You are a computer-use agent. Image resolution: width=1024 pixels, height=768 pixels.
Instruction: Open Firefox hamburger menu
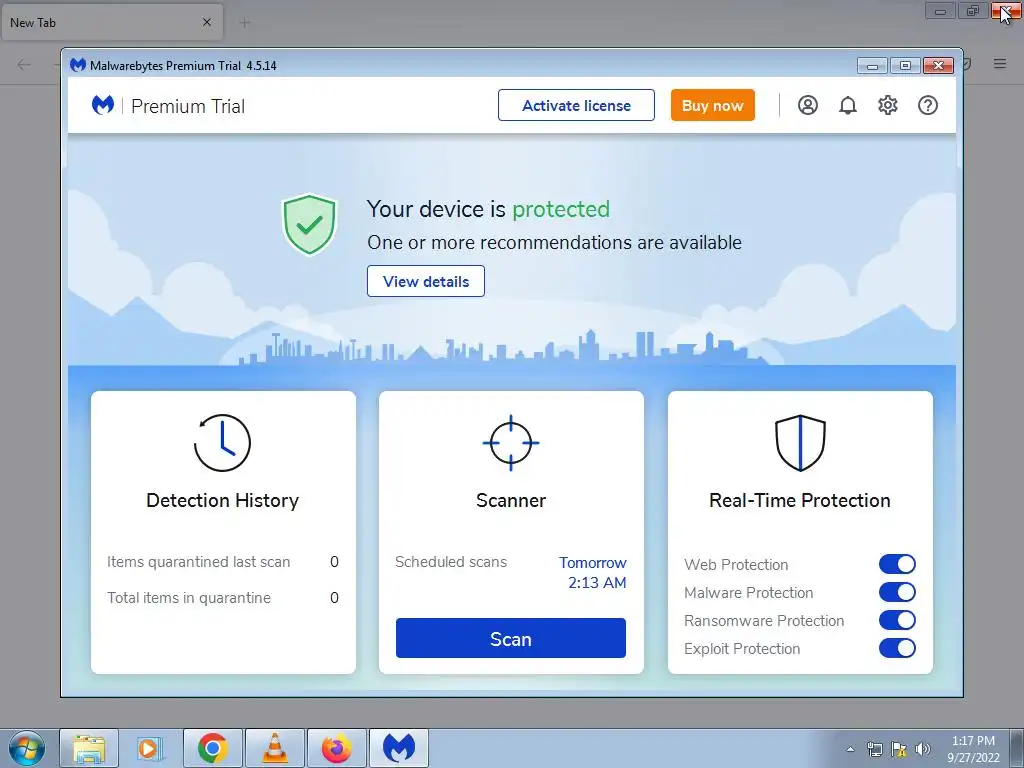pos(1000,64)
